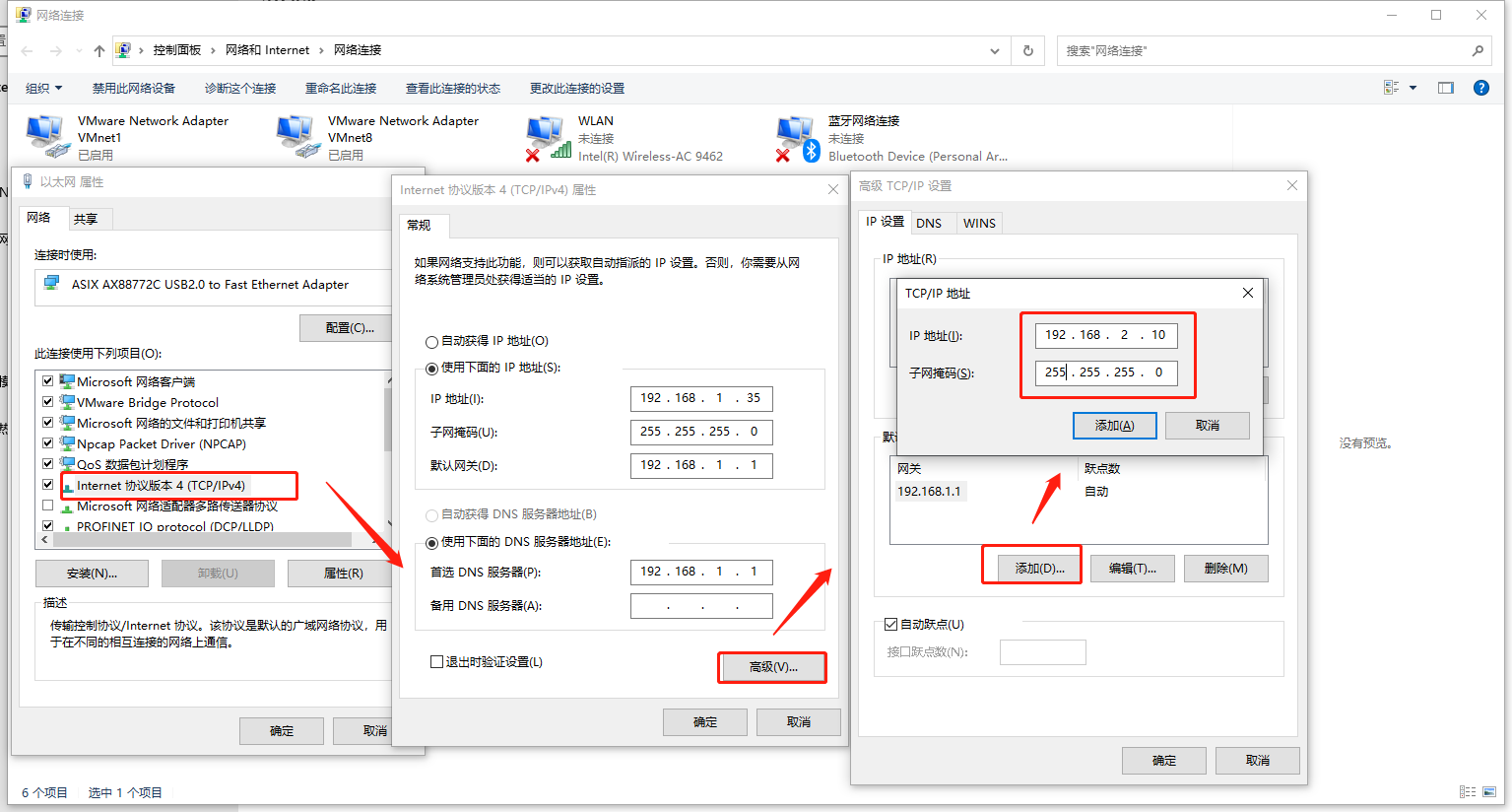Switch to the DNS tab
The width and height of the screenshot is (1512, 812).
pos(928,223)
